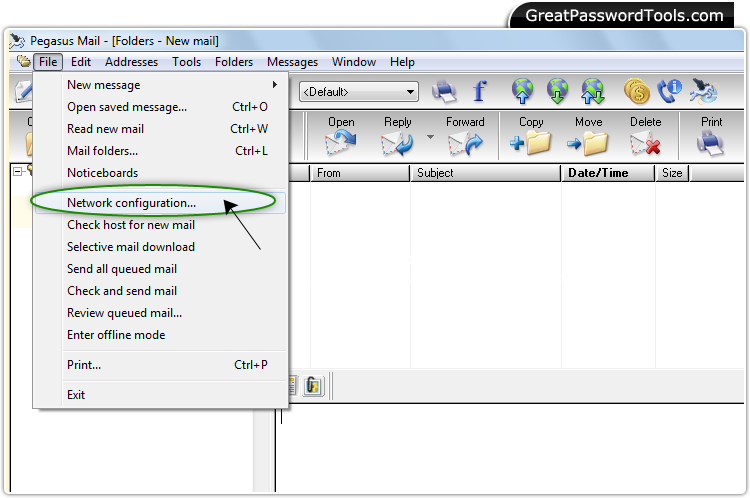The width and height of the screenshot is (750, 498).
Task: Click the Print message button
Action: (711, 137)
